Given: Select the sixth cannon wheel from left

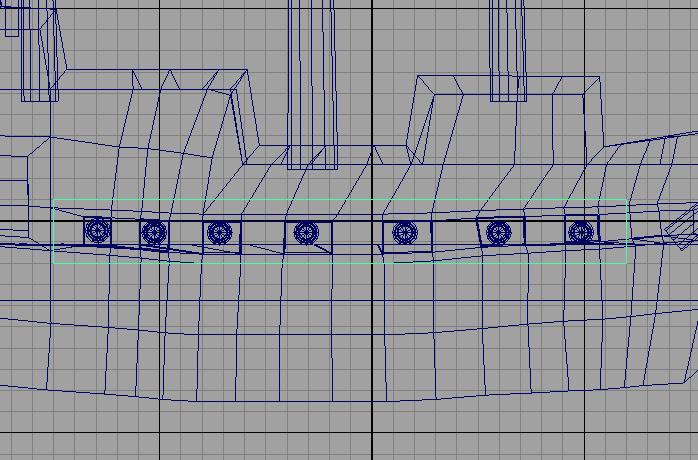Looking at the screenshot, I should (x=499, y=232).
